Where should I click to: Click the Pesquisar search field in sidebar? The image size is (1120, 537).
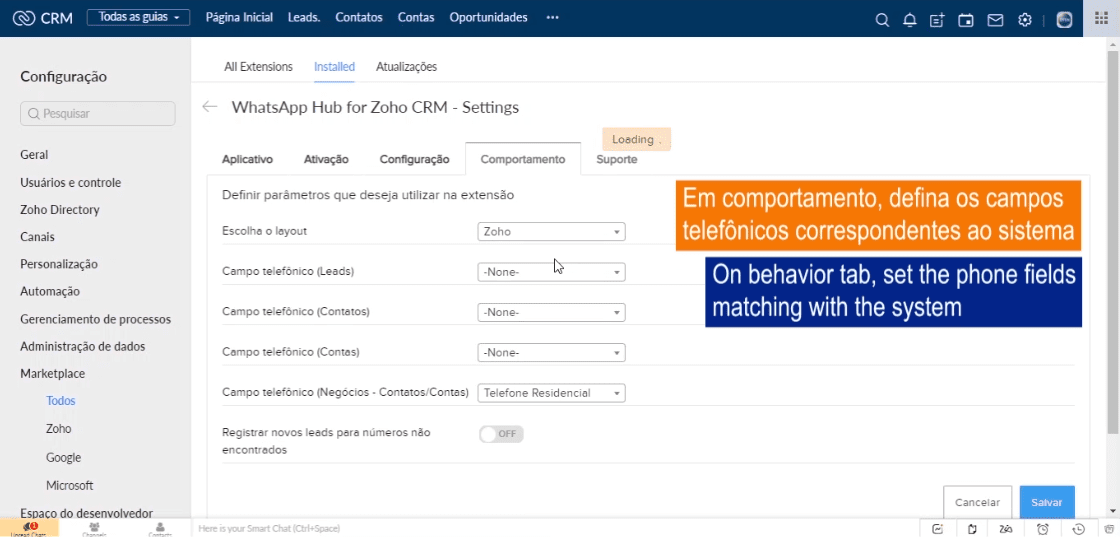point(98,114)
